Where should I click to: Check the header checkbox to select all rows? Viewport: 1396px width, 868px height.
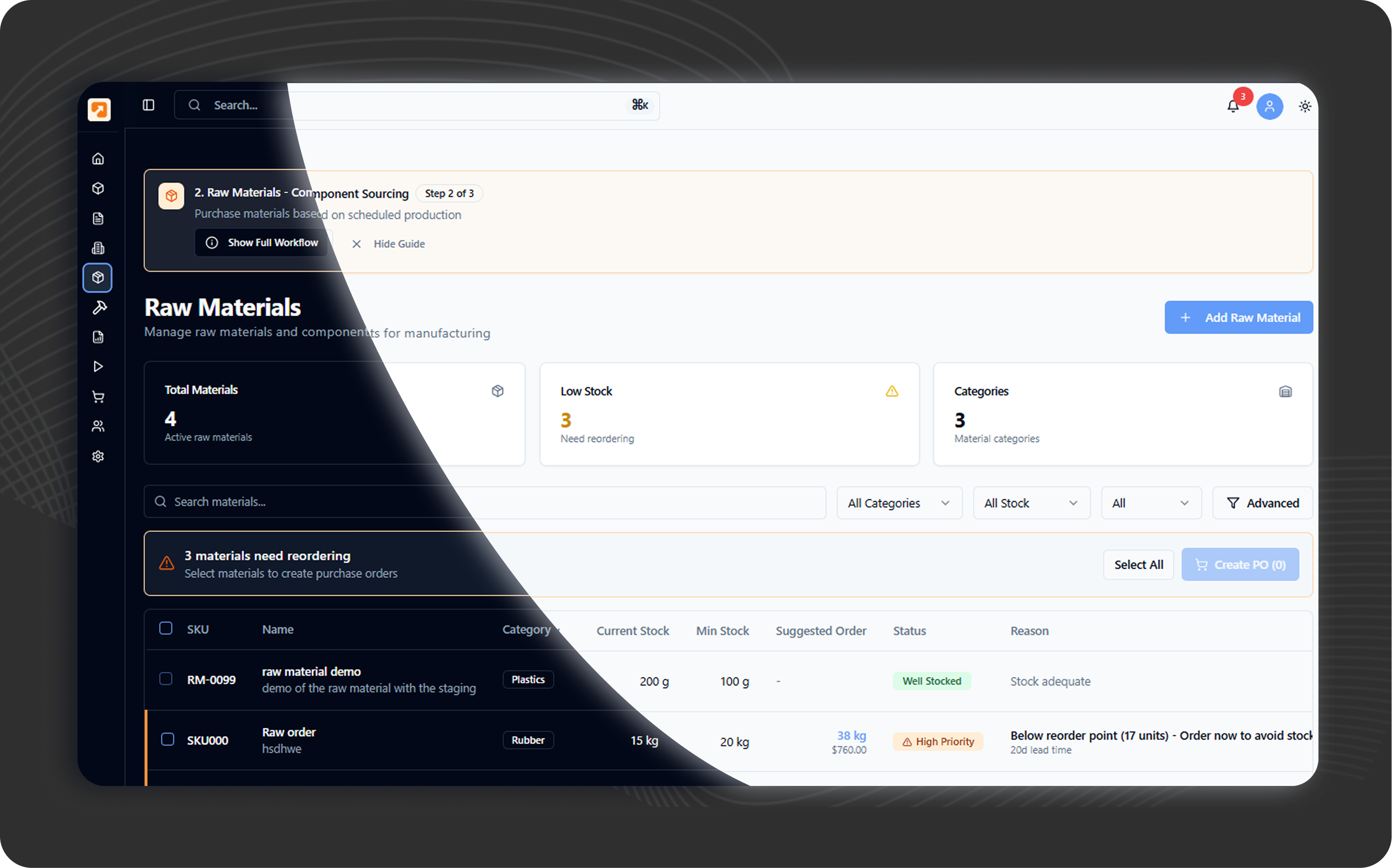pyautogui.click(x=166, y=629)
